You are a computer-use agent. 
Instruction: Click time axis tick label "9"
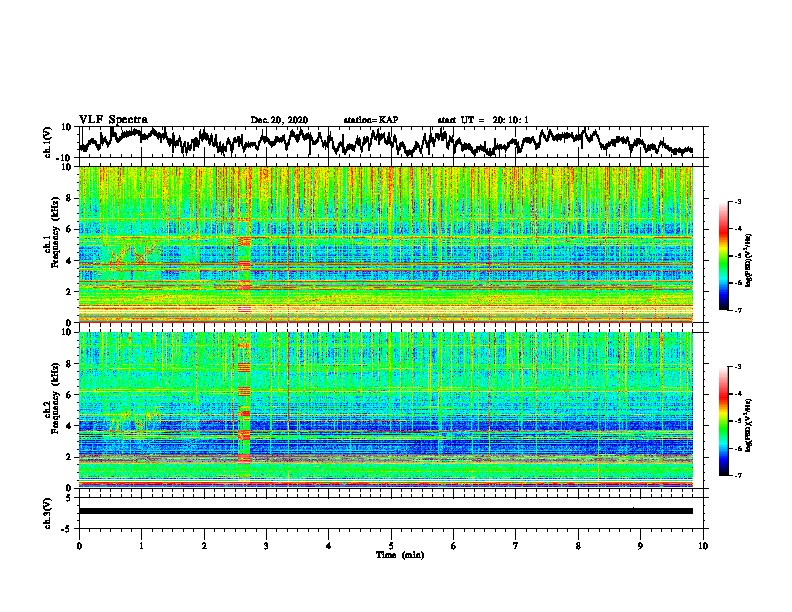(x=640, y=546)
